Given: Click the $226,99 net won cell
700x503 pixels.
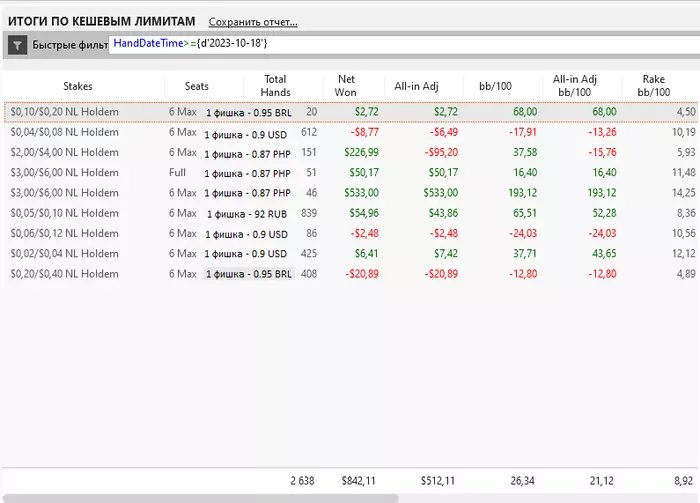Looking at the screenshot, I should coord(361,152).
